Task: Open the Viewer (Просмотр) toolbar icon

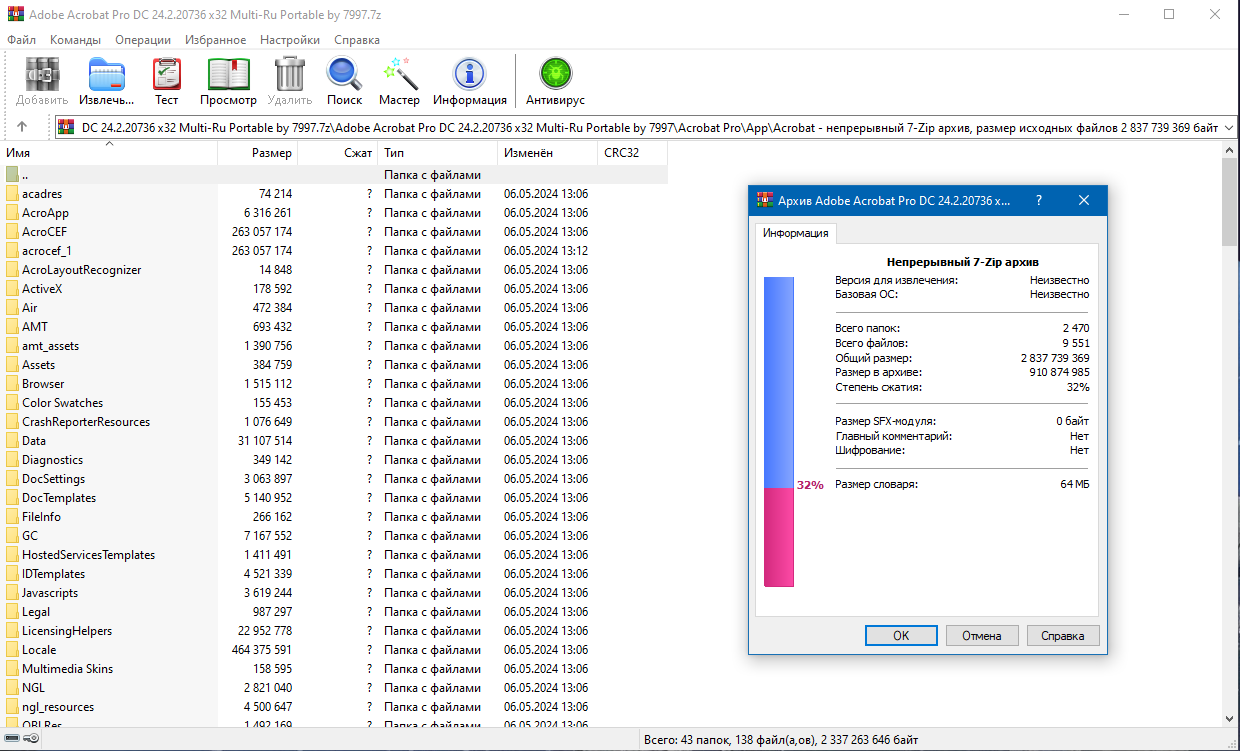Action: [x=228, y=81]
